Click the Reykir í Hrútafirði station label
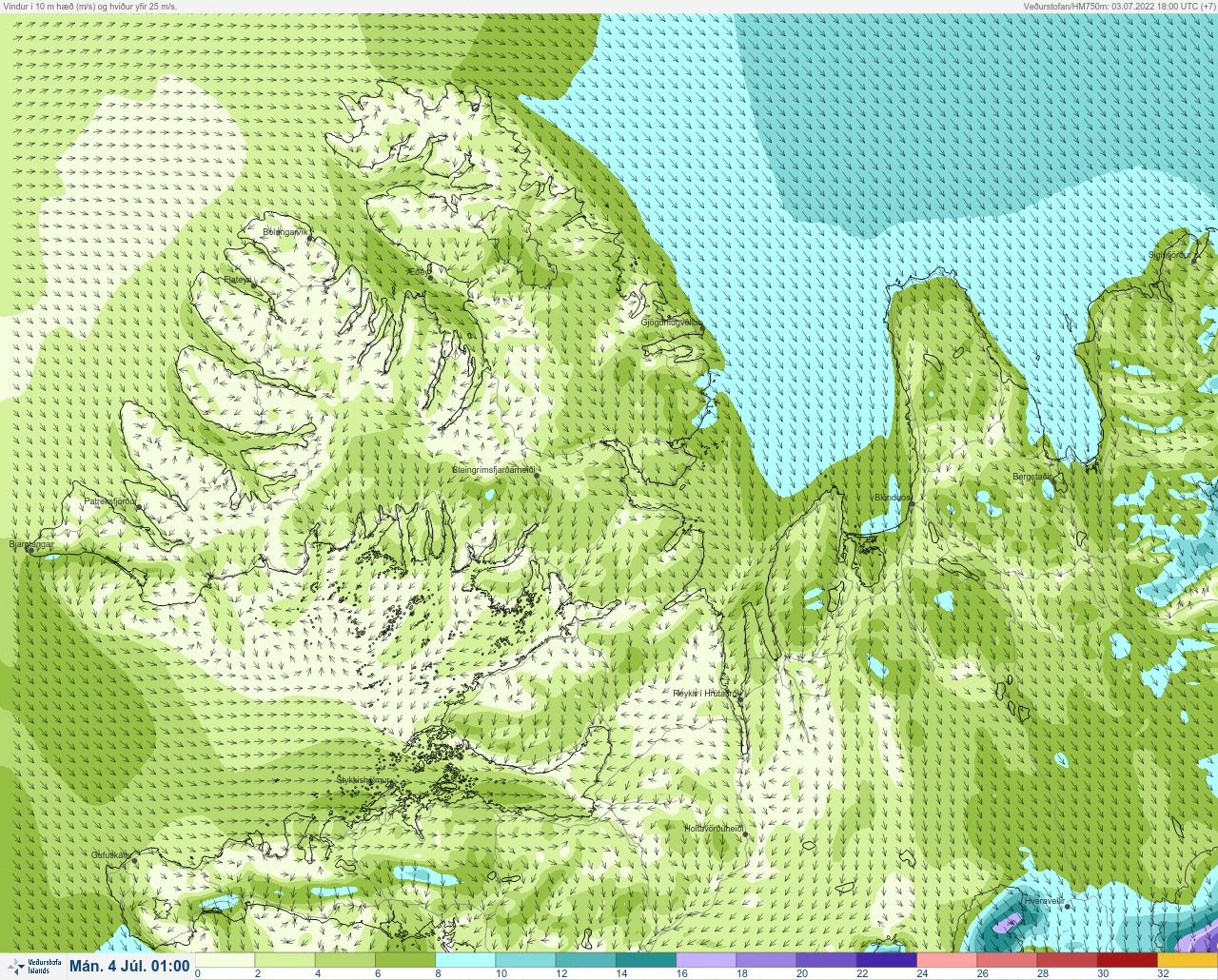The image size is (1218, 980). (x=706, y=694)
